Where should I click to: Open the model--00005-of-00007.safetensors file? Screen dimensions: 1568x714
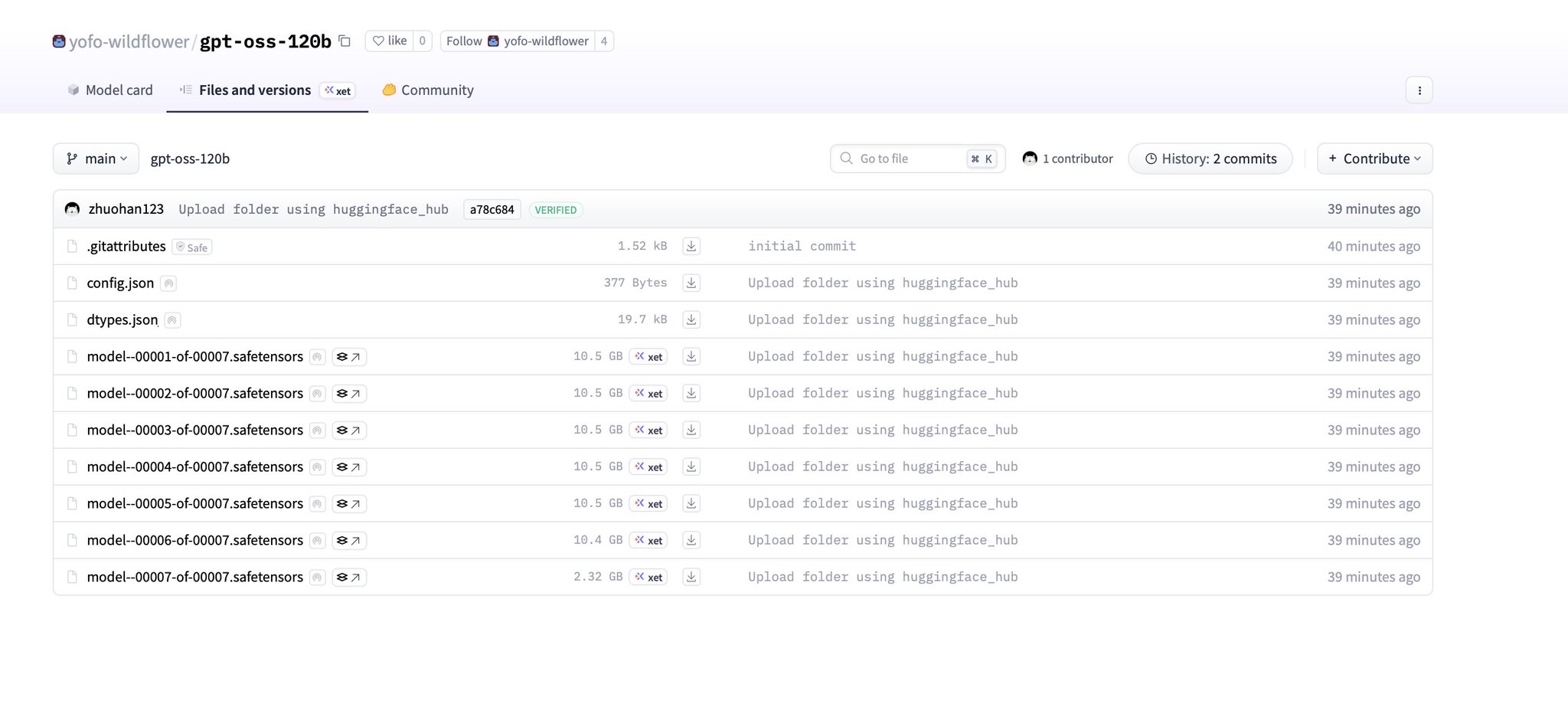[194, 503]
